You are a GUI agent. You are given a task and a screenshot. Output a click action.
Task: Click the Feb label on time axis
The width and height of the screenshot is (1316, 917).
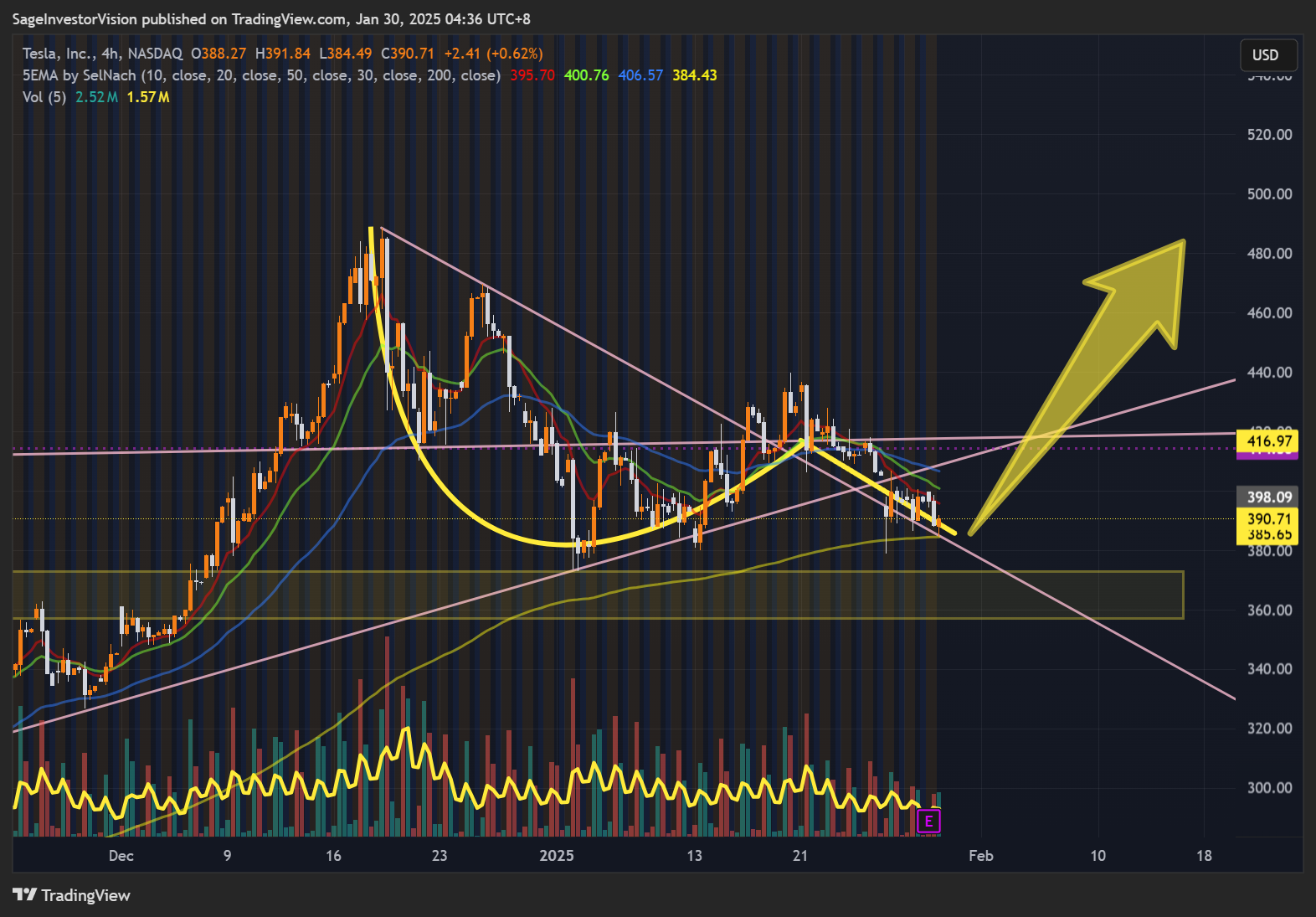tap(981, 856)
